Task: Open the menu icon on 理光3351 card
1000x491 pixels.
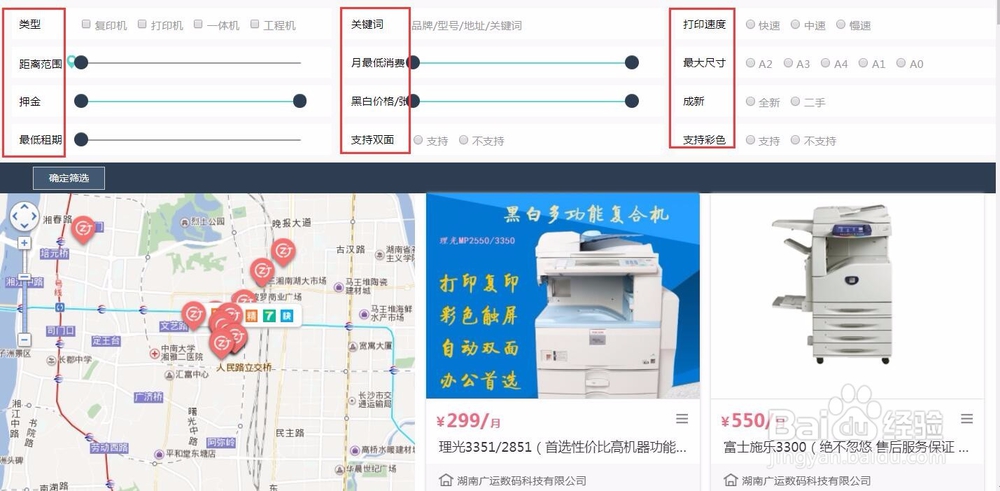Action: [x=682, y=419]
